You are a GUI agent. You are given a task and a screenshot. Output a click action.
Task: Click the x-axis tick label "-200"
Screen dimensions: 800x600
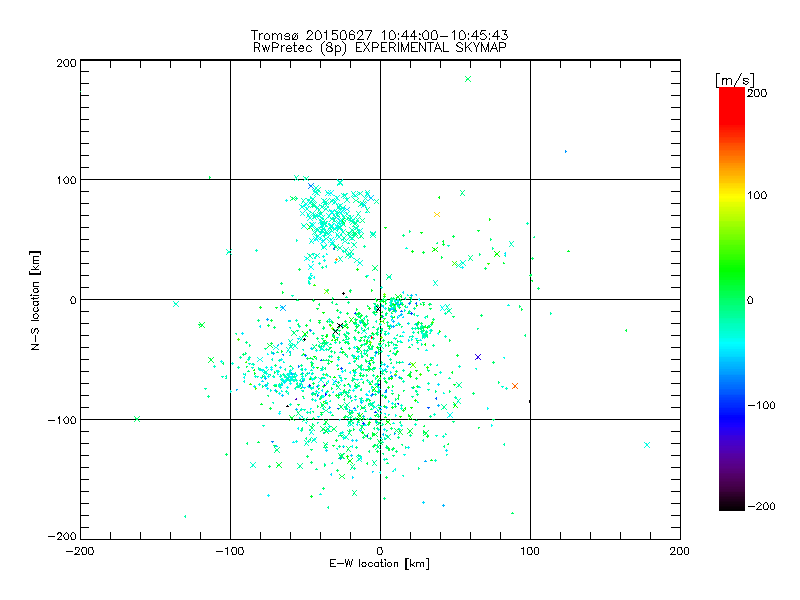pos(80,551)
